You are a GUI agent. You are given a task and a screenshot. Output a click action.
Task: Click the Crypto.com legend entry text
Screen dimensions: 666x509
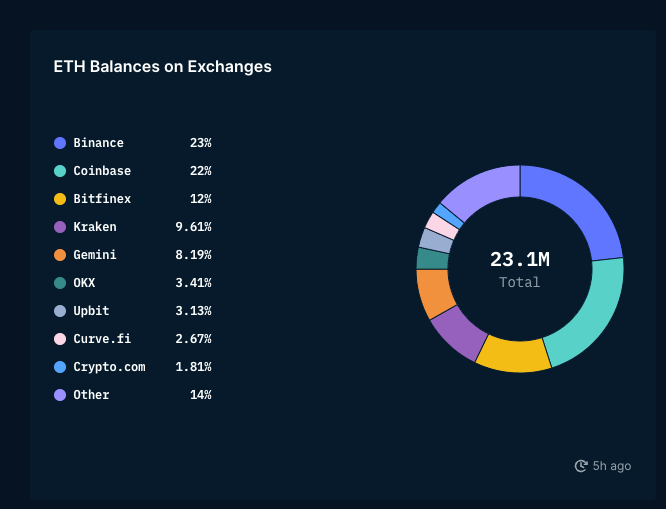coord(109,367)
